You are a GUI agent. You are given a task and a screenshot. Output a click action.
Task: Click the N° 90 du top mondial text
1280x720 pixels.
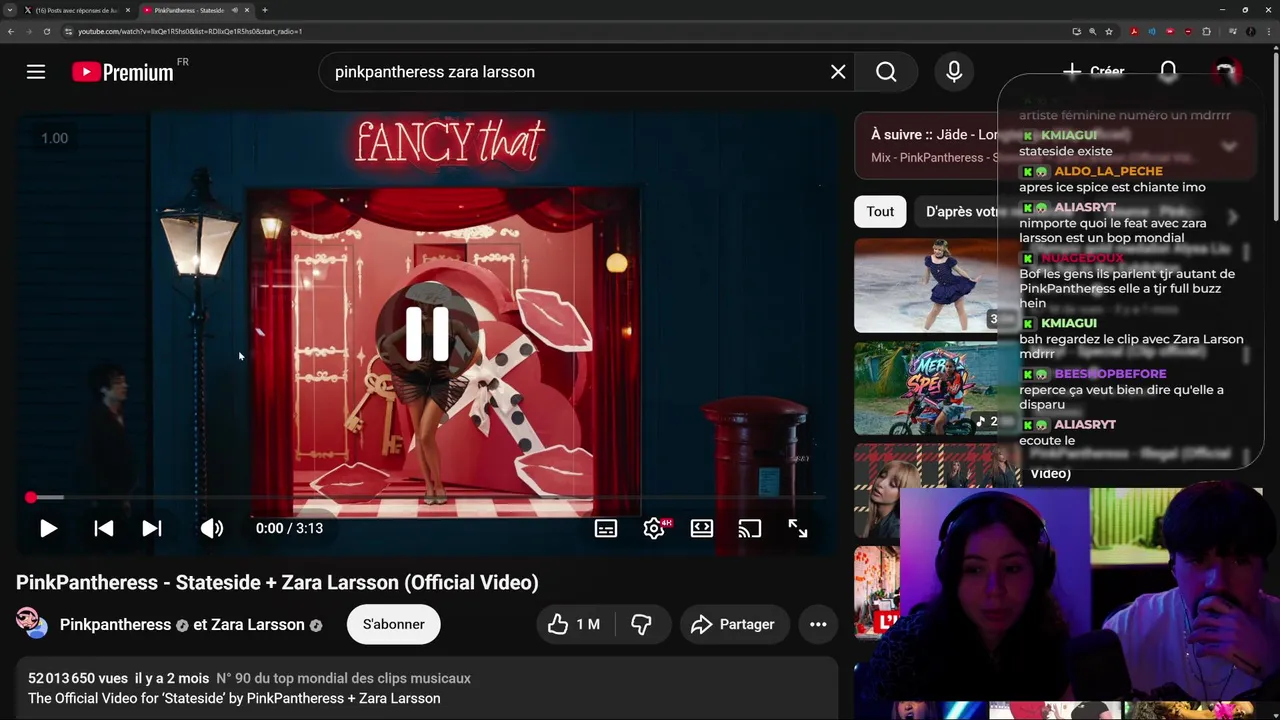click(344, 678)
